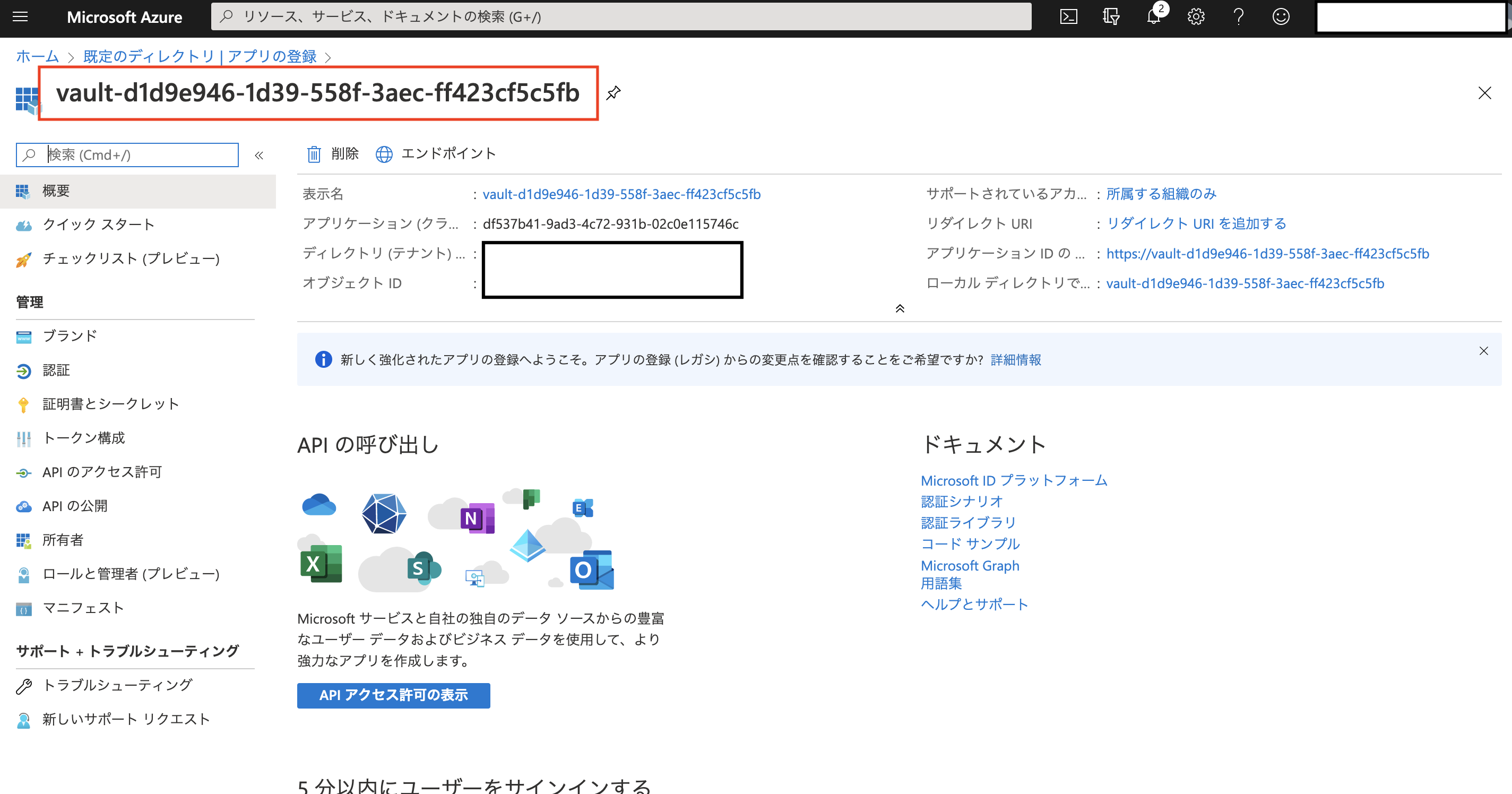Image resolution: width=1512 pixels, height=794 pixels.
Task: Click the globe icon for エンドポイント
Action: pos(384,154)
